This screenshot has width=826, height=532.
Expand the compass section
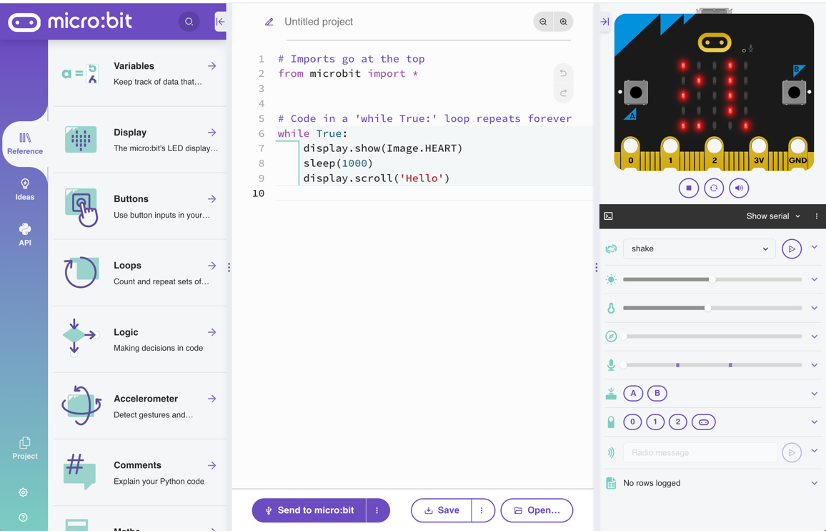(814, 336)
